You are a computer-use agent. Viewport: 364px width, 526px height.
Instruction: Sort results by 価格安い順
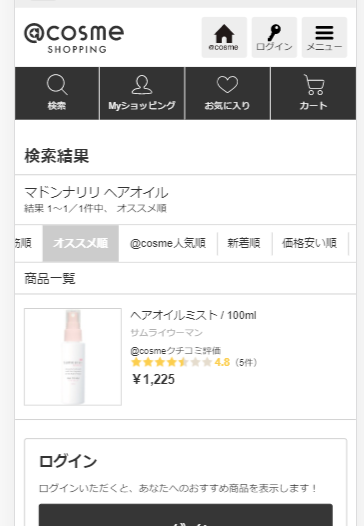(x=310, y=243)
